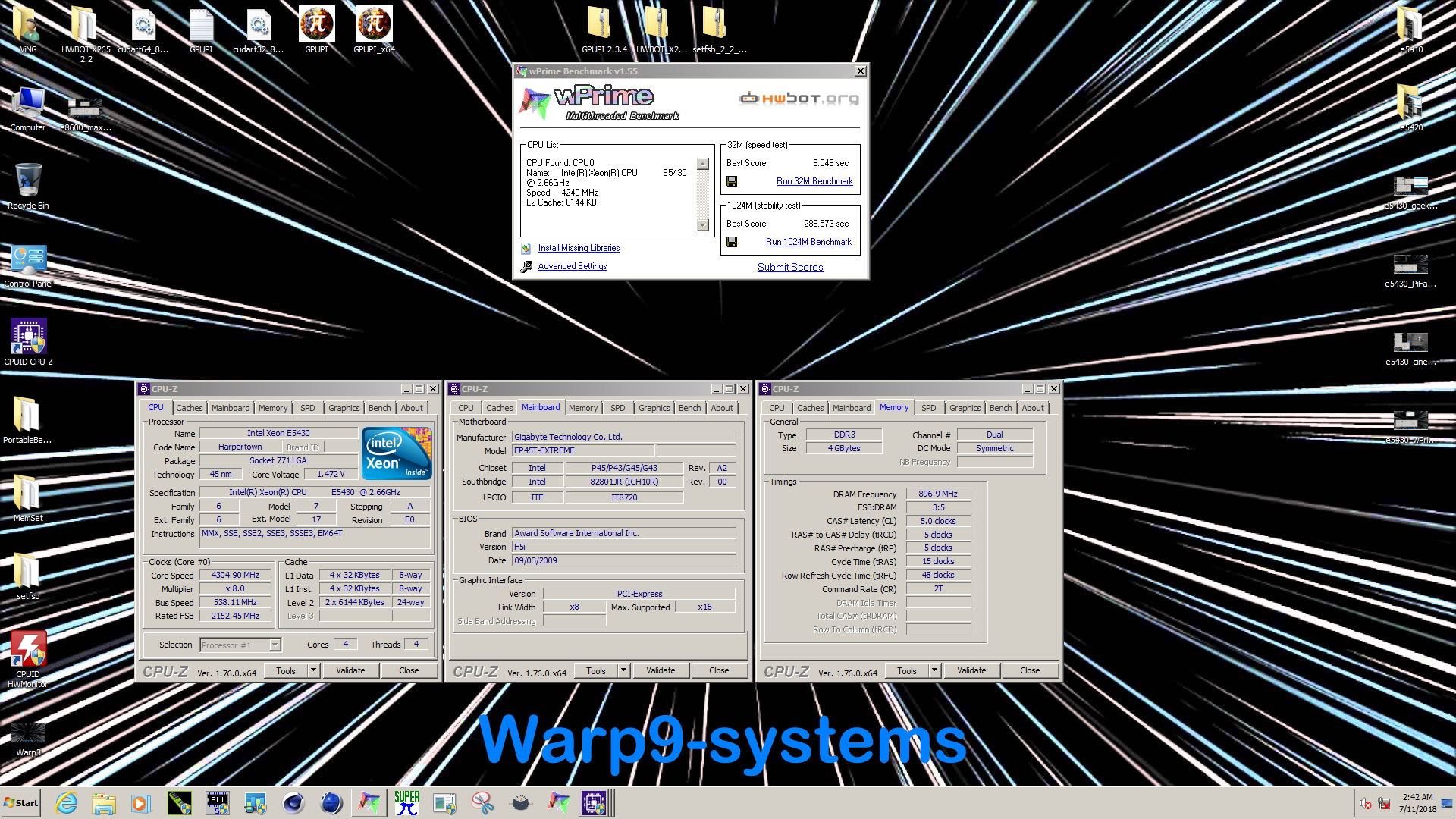This screenshot has height=819, width=1456.
Task: Open the Start menu
Action: click(x=21, y=803)
